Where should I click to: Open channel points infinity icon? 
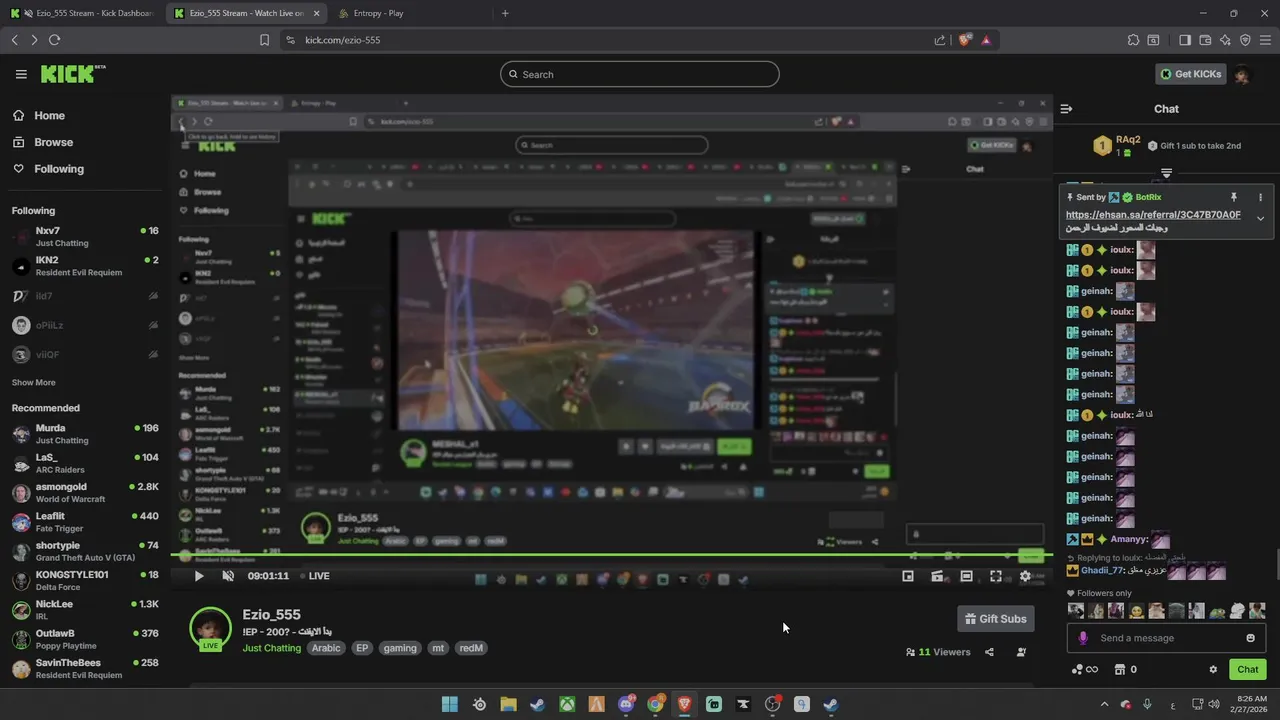tap(1085, 670)
